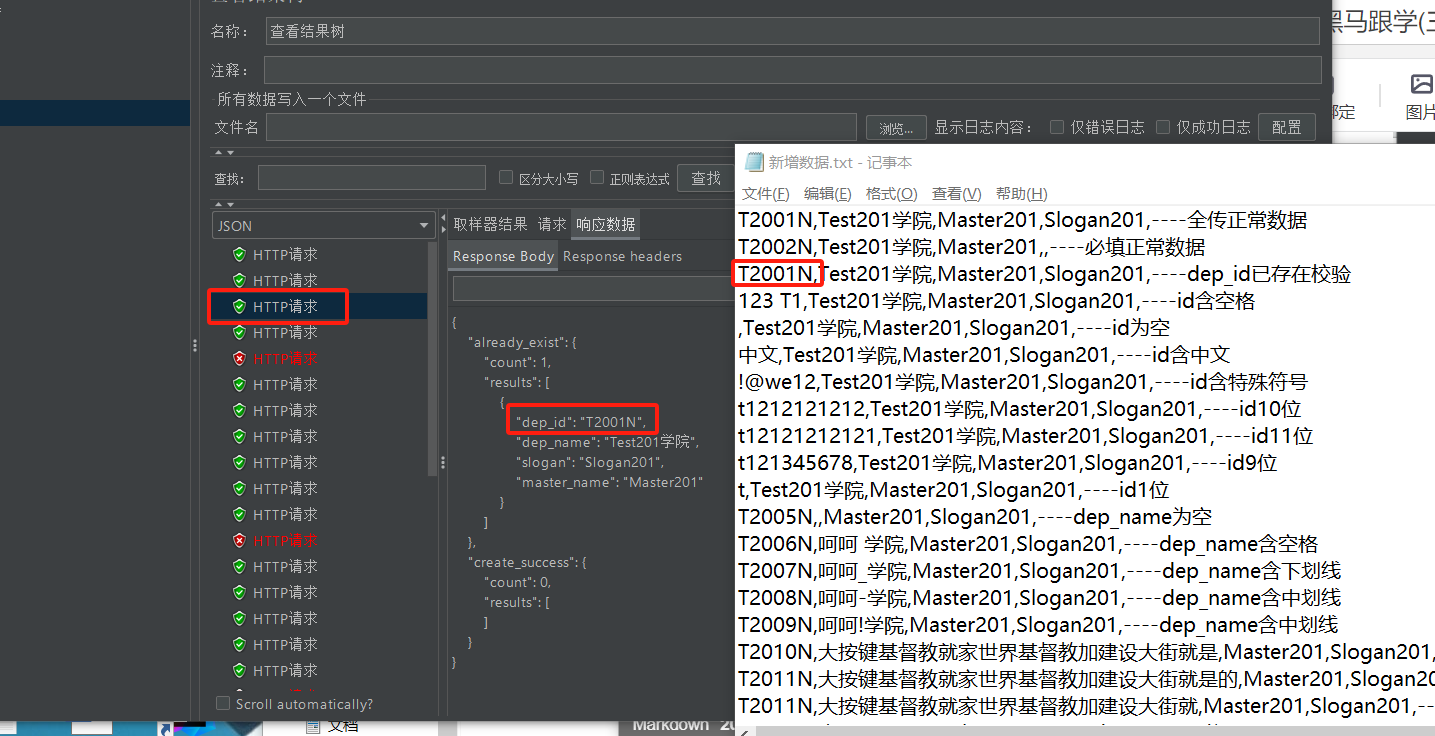Click Notepad line ending id11位
The width and height of the screenshot is (1435, 736).
[1026, 436]
